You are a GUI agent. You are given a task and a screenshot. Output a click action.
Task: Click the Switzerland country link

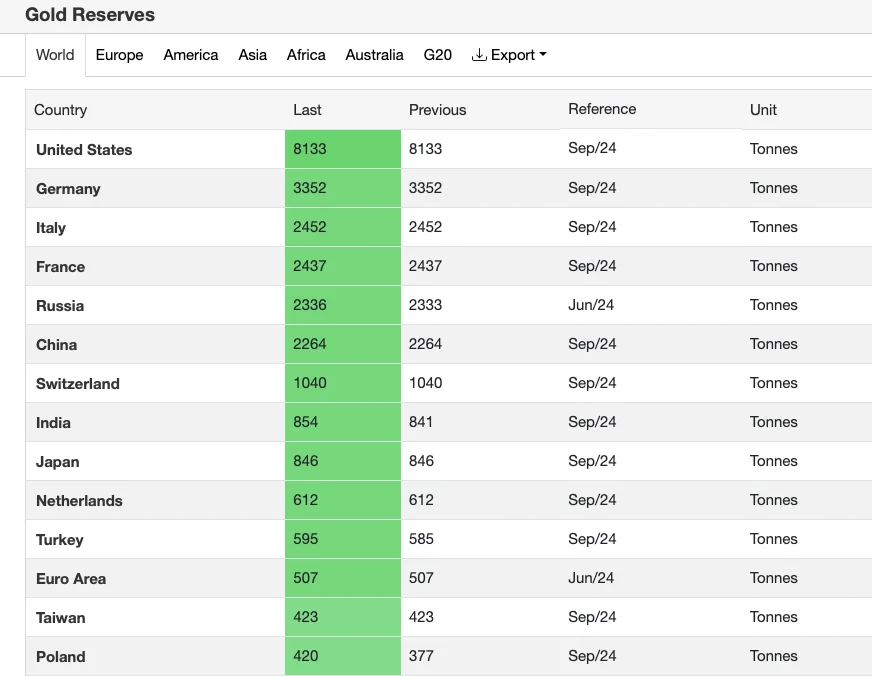[78, 384]
